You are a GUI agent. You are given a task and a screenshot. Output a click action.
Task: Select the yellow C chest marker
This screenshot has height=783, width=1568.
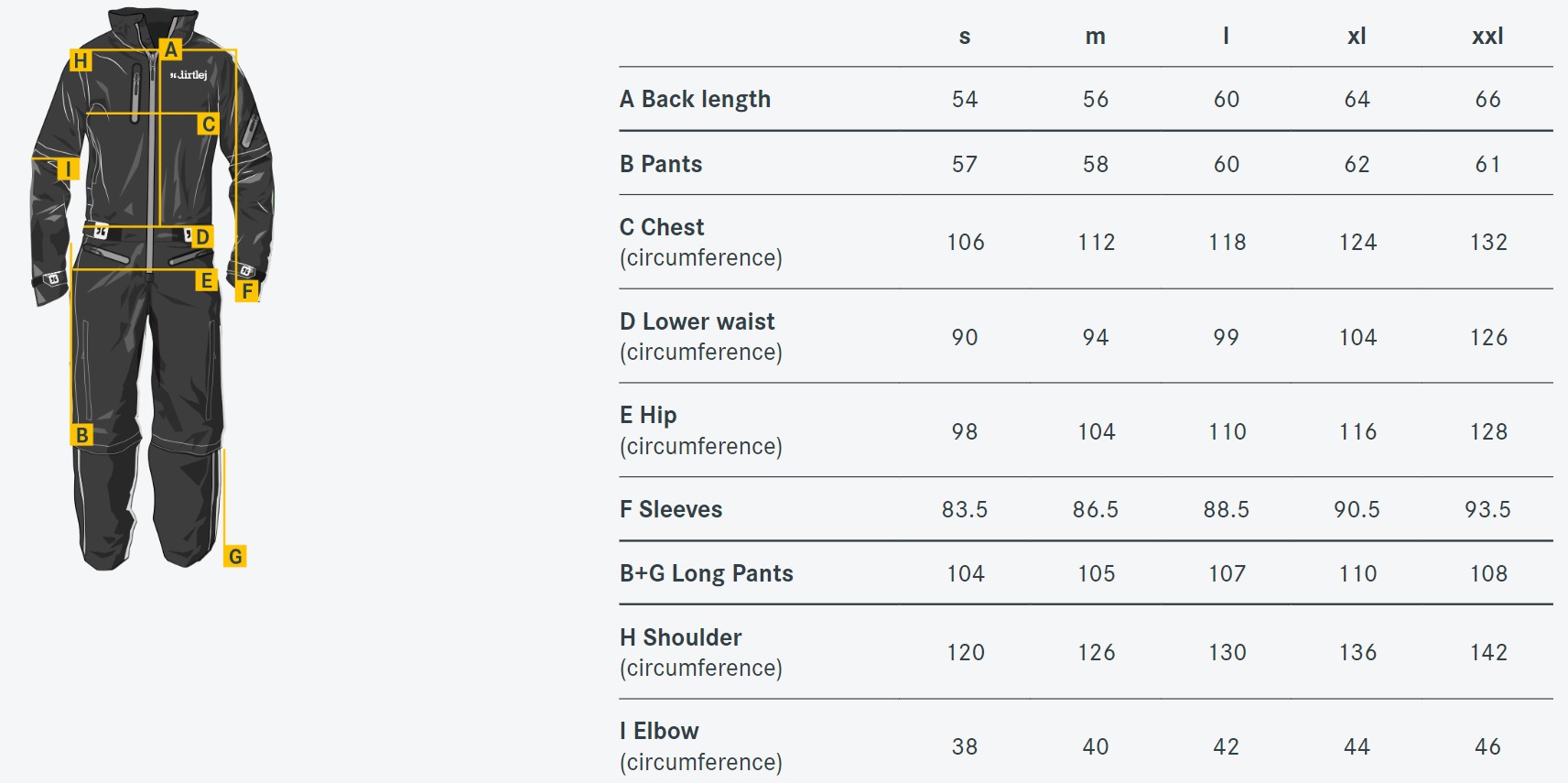pos(209,124)
